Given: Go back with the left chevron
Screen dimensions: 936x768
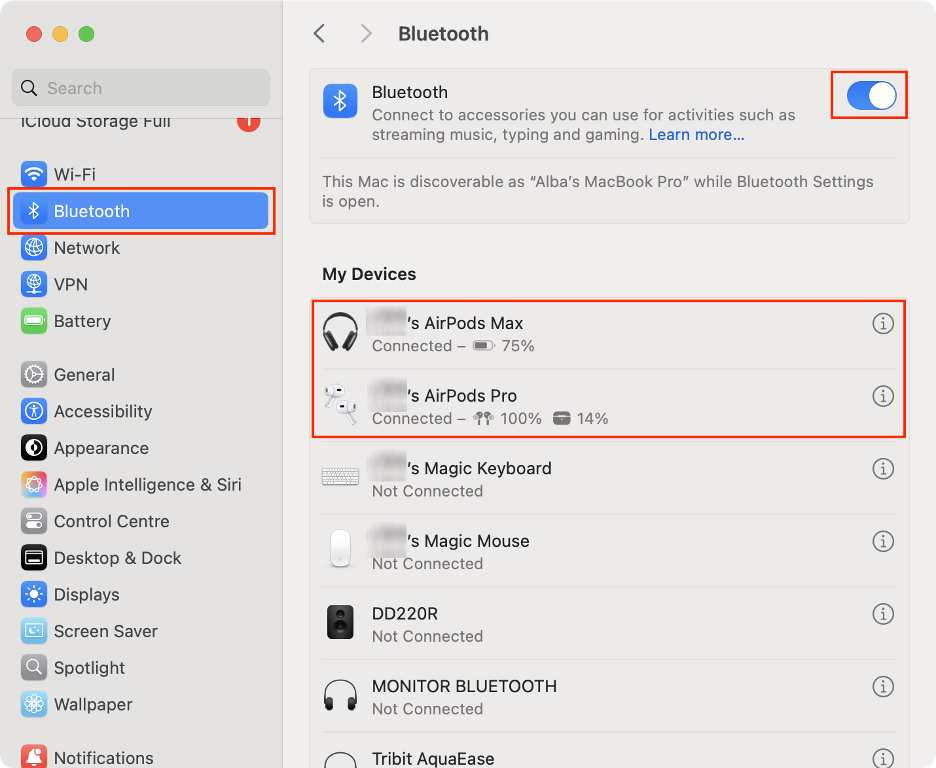Looking at the screenshot, I should 319,33.
